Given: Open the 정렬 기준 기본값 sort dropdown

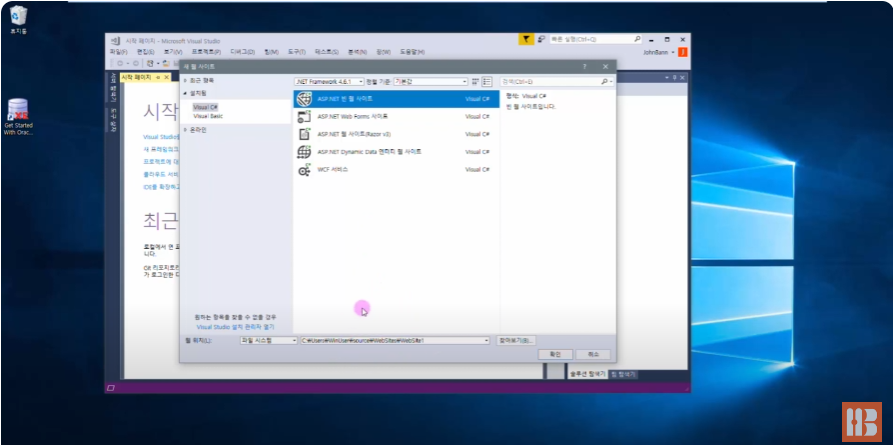Looking at the screenshot, I should 431,82.
